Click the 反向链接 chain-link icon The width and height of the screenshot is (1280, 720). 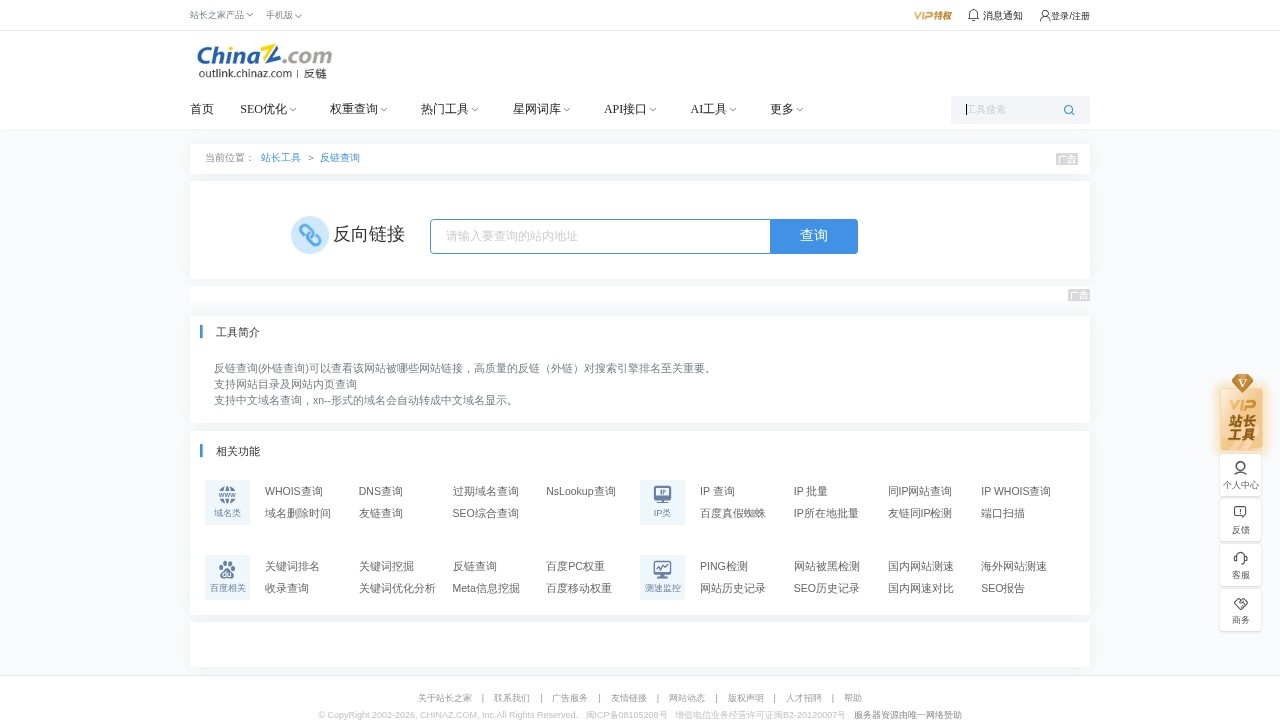point(310,235)
